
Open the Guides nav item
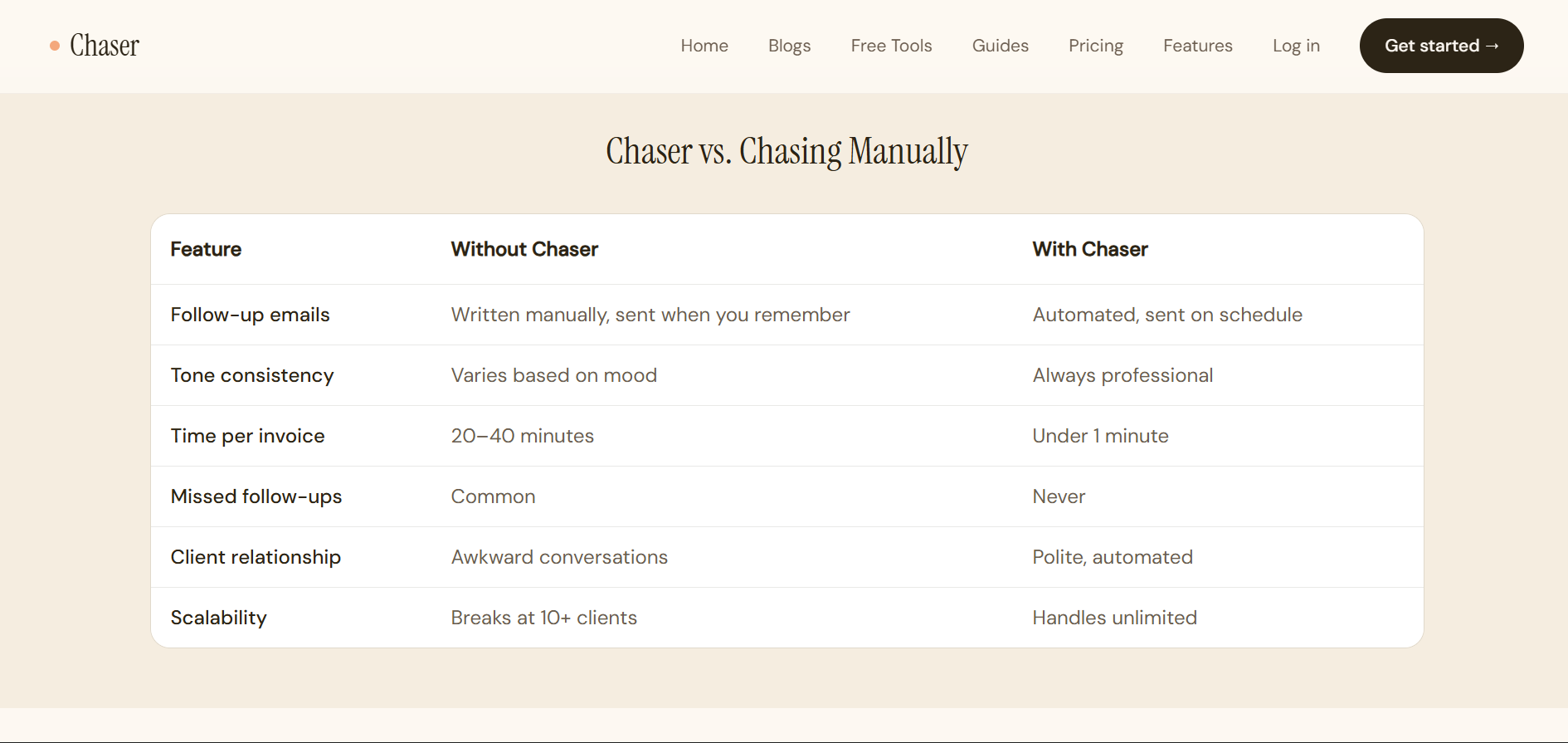point(1000,46)
